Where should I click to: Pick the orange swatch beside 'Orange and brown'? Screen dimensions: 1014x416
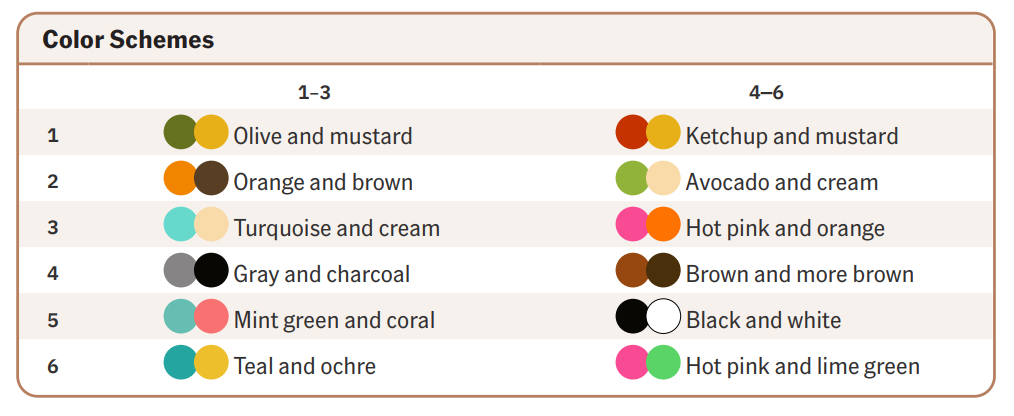click(x=178, y=178)
